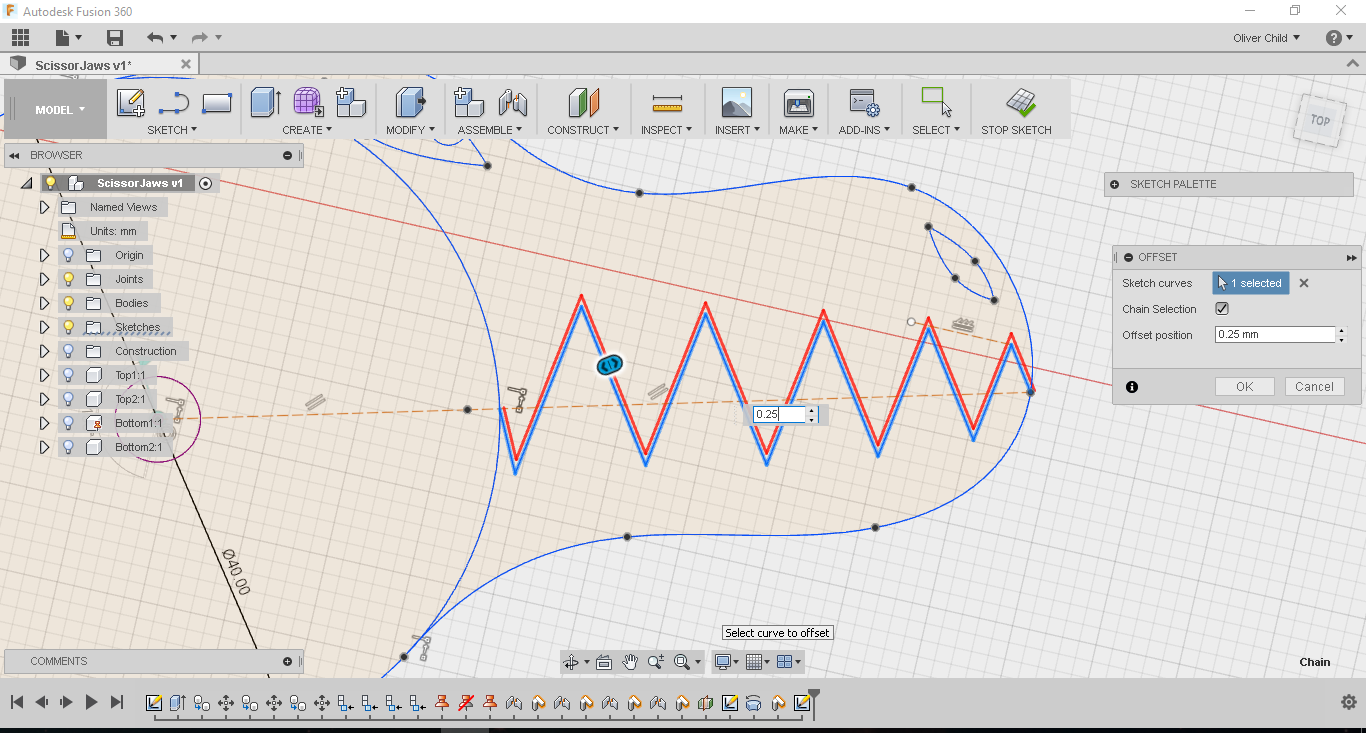This screenshot has height=733, width=1366.
Task: Select the Line sketch tool icon
Action: (x=174, y=102)
